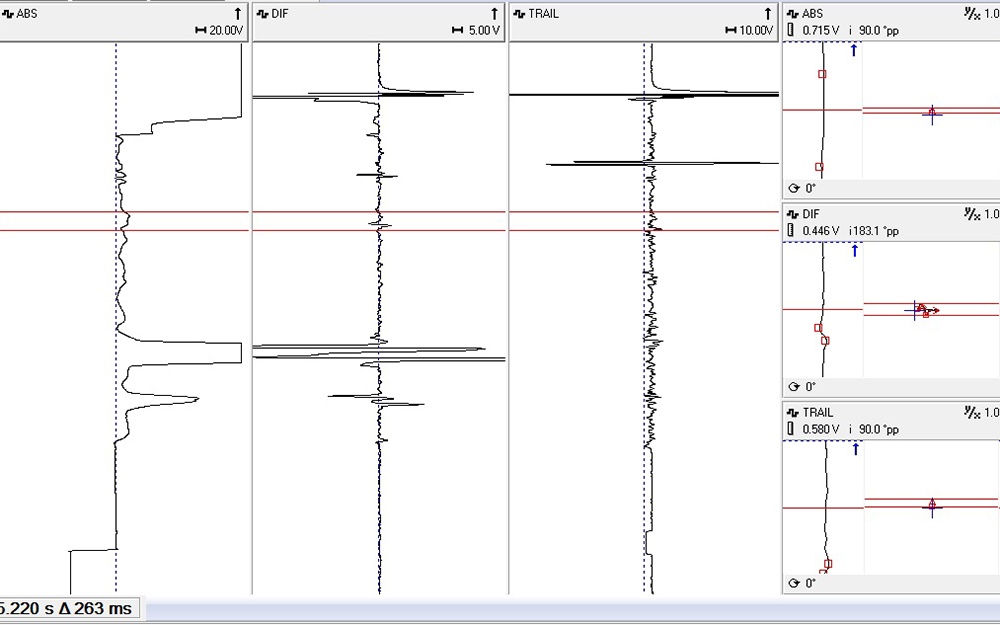This screenshot has width=1000, height=625.
Task: Click the ABS strip chart channel icon
Action: [x=7, y=14]
